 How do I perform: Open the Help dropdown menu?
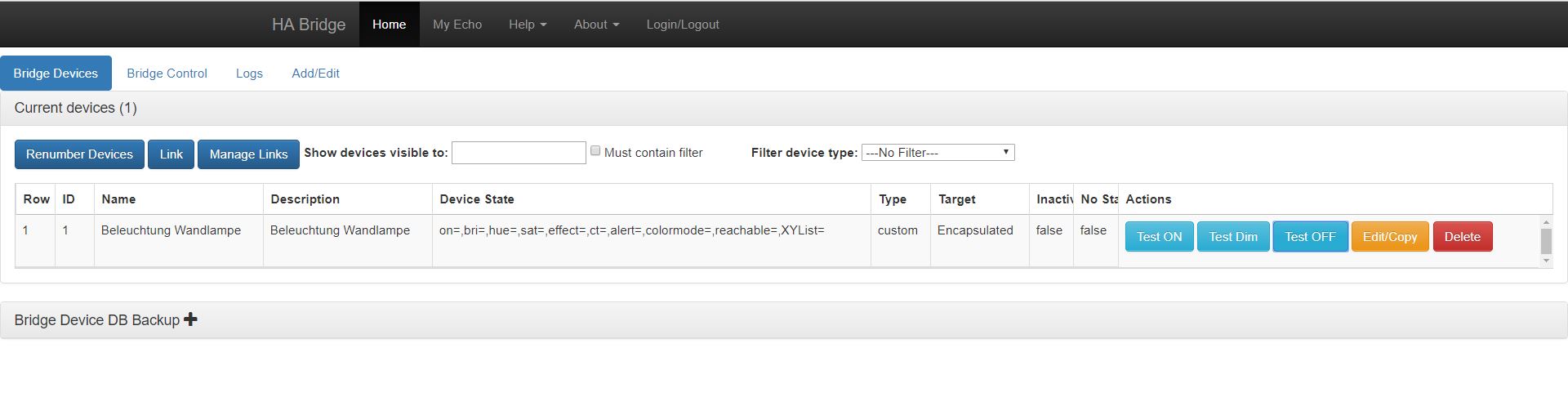click(x=528, y=25)
